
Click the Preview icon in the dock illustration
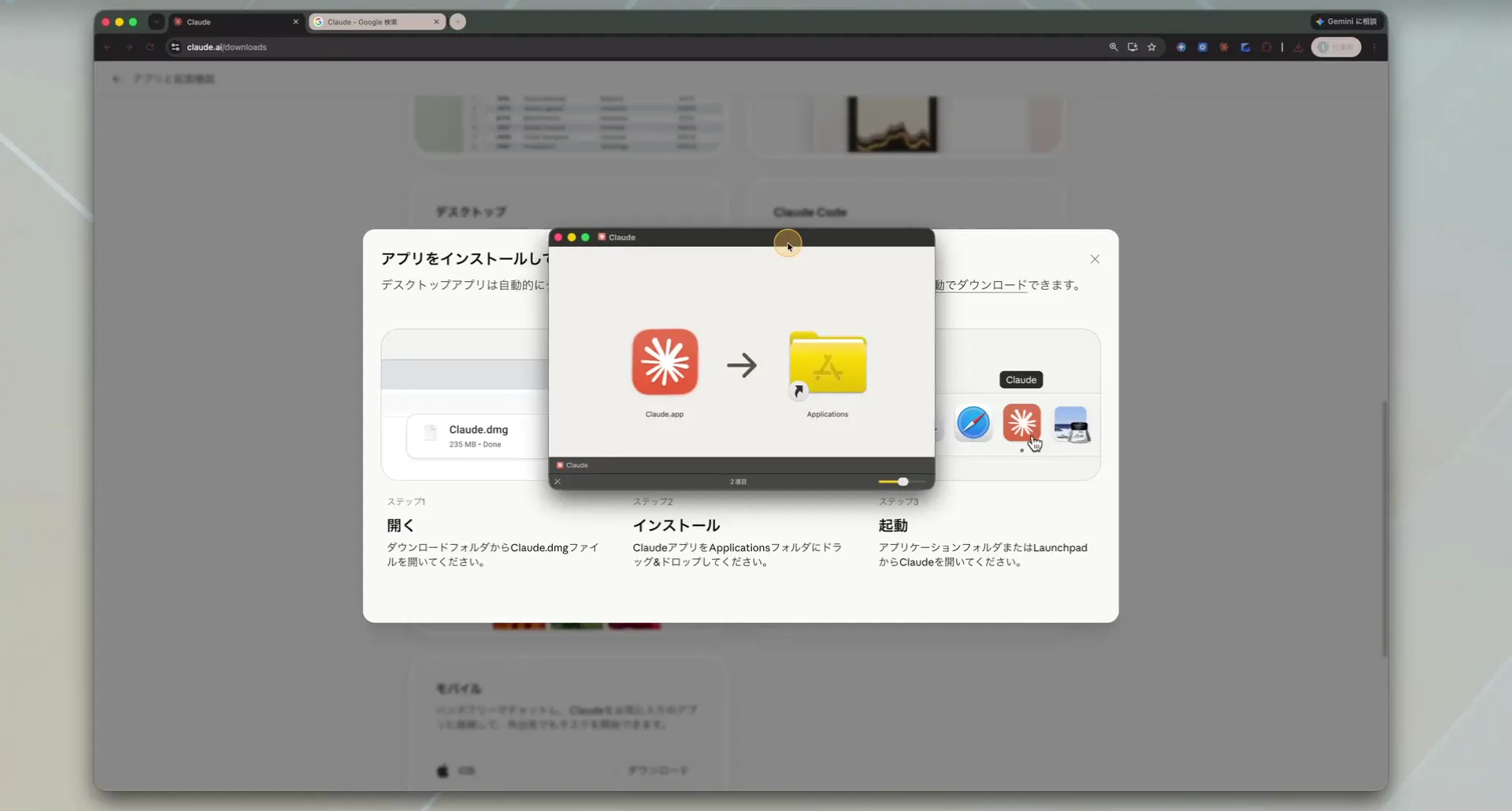pos(1071,424)
